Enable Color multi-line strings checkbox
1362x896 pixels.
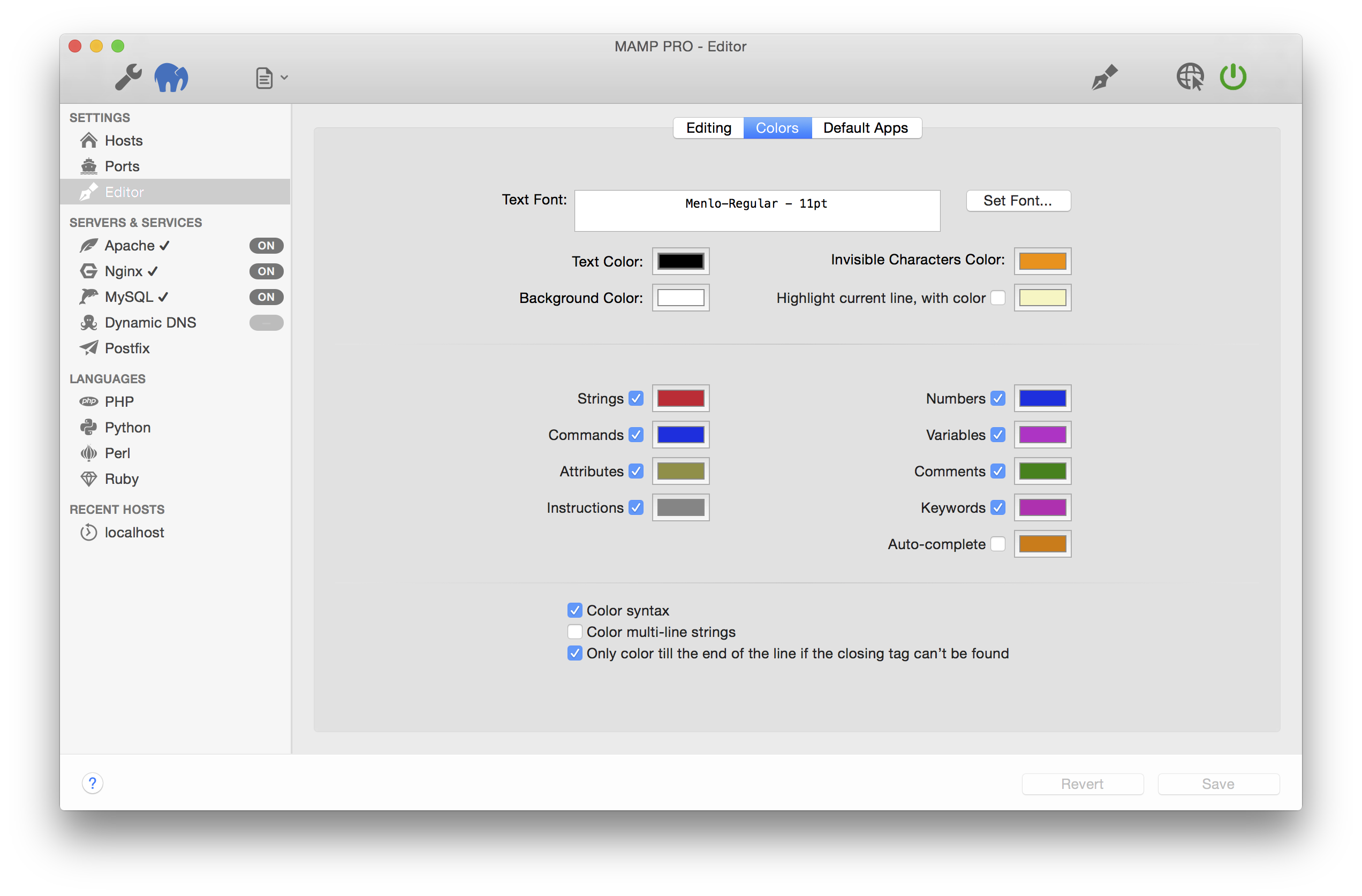575,632
